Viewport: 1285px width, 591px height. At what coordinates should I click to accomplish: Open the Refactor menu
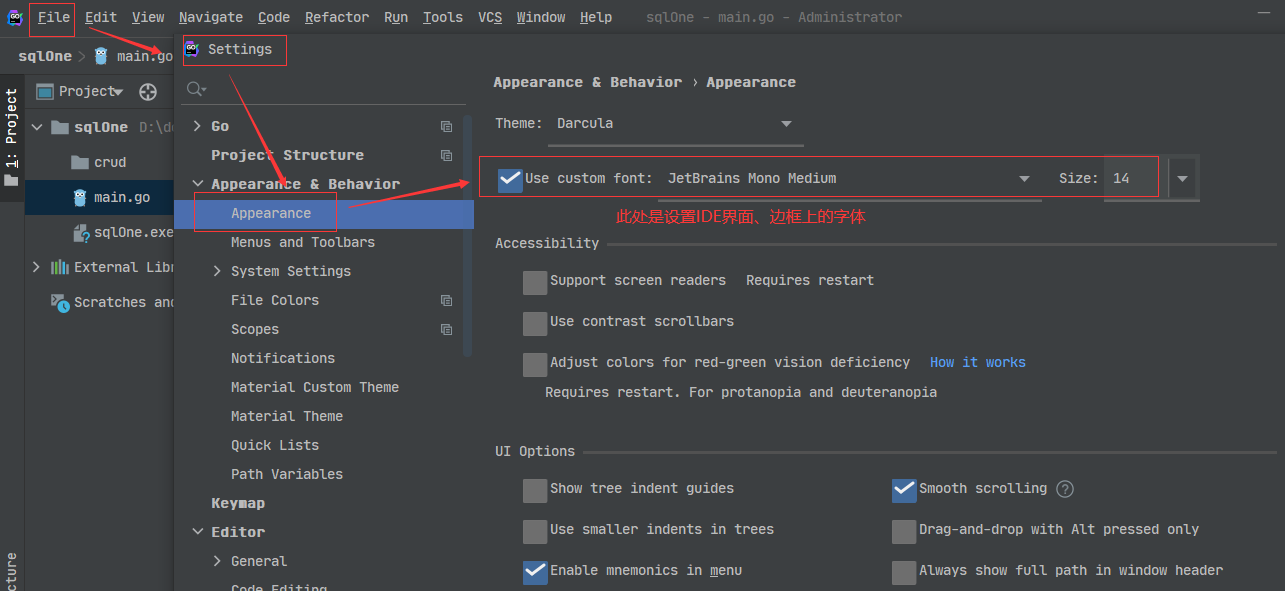tap(337, 17)
